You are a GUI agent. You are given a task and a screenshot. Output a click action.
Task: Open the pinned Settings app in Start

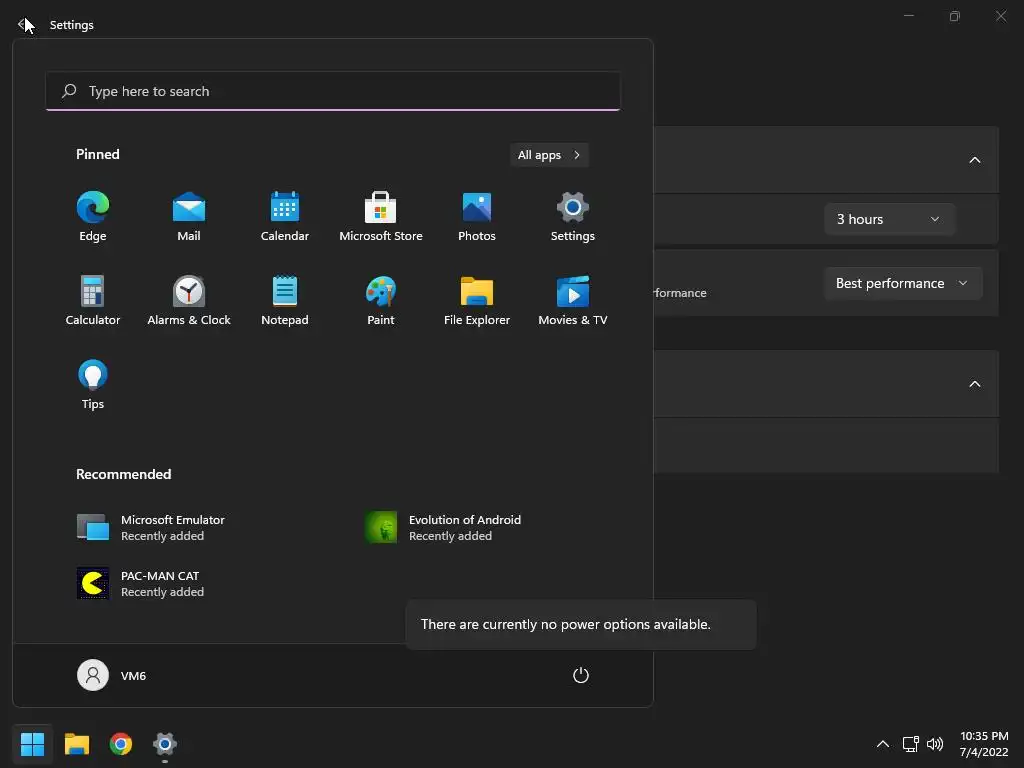[573, 217]
